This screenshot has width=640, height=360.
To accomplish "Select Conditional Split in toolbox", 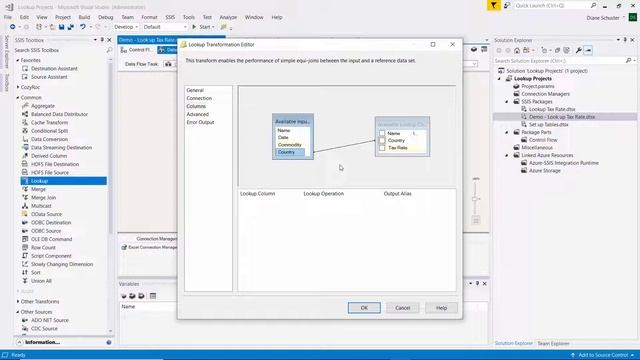I will tap(49, 131).
